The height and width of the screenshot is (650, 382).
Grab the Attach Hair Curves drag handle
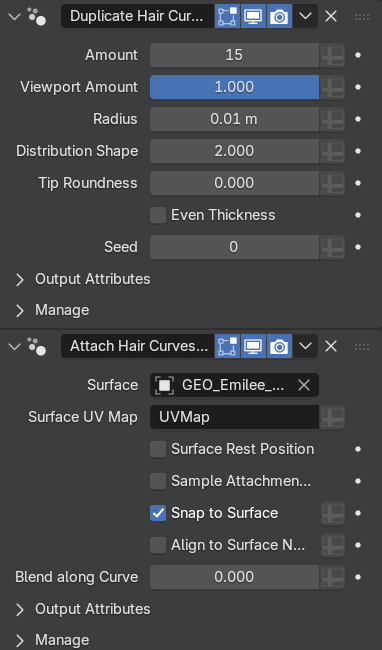[x=362, y=347]
